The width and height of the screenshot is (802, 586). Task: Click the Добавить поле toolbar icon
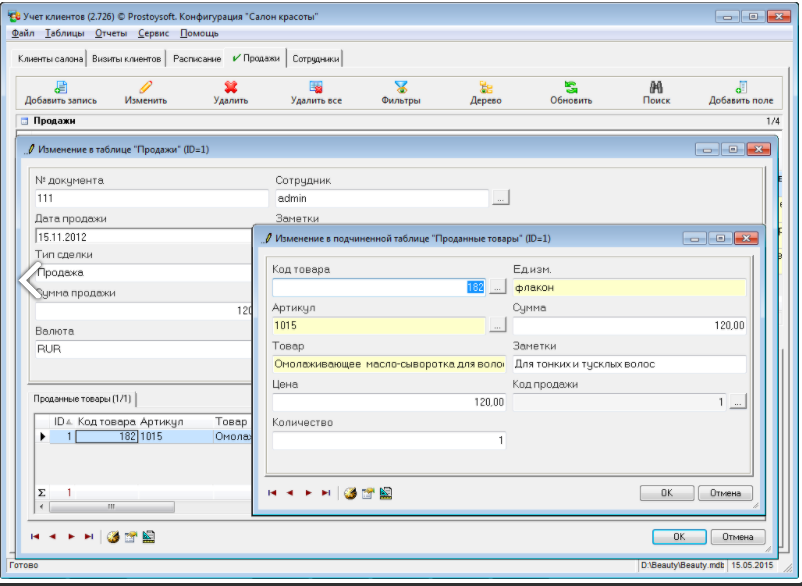point(741,87)
